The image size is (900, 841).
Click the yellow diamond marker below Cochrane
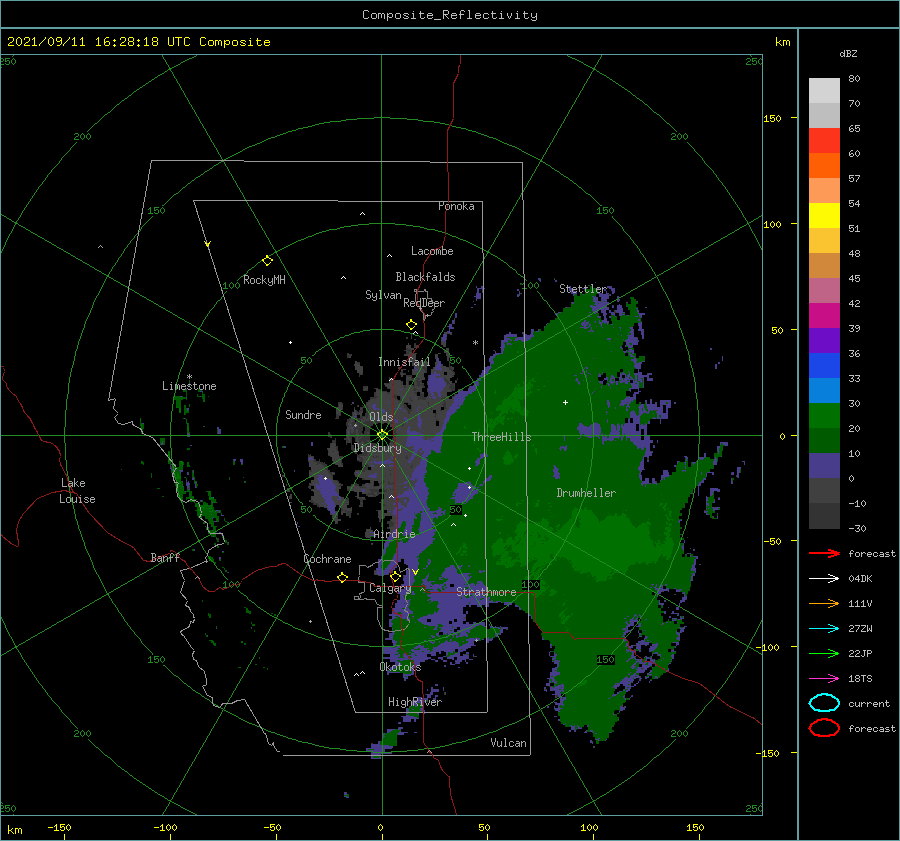342,578
